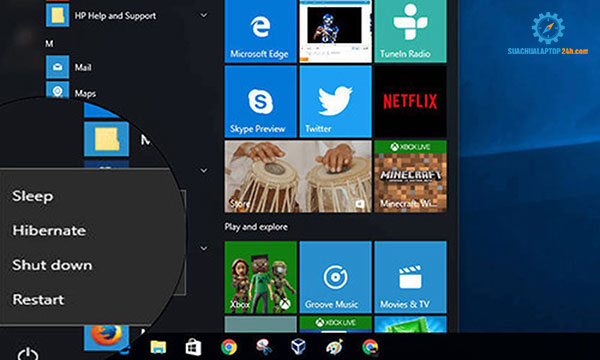Viewport: 600px width, 360px height.
Task: Click the Power button icon
Action: pyautogui.click(x=28, y=353)
